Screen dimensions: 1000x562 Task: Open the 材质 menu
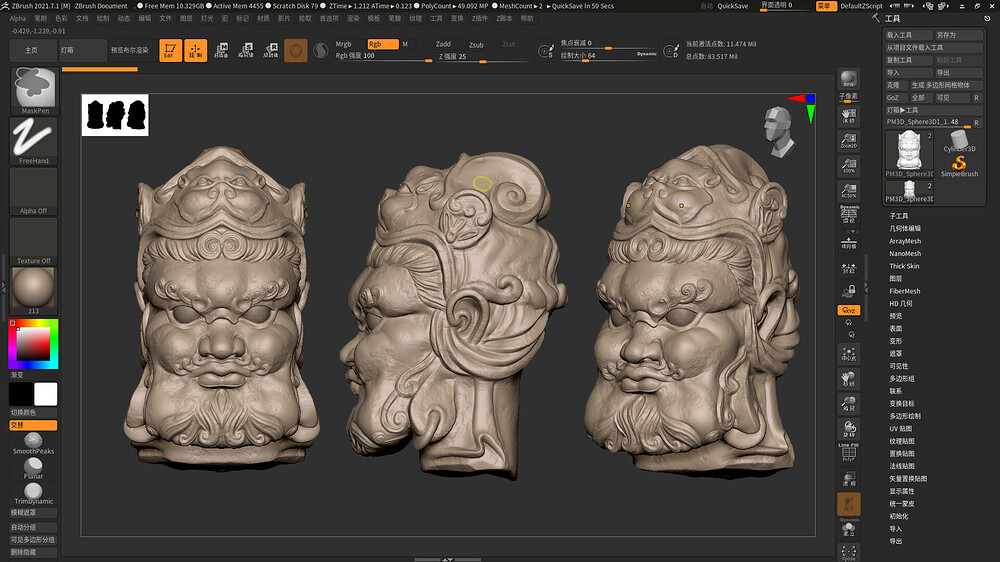point(263,18)
